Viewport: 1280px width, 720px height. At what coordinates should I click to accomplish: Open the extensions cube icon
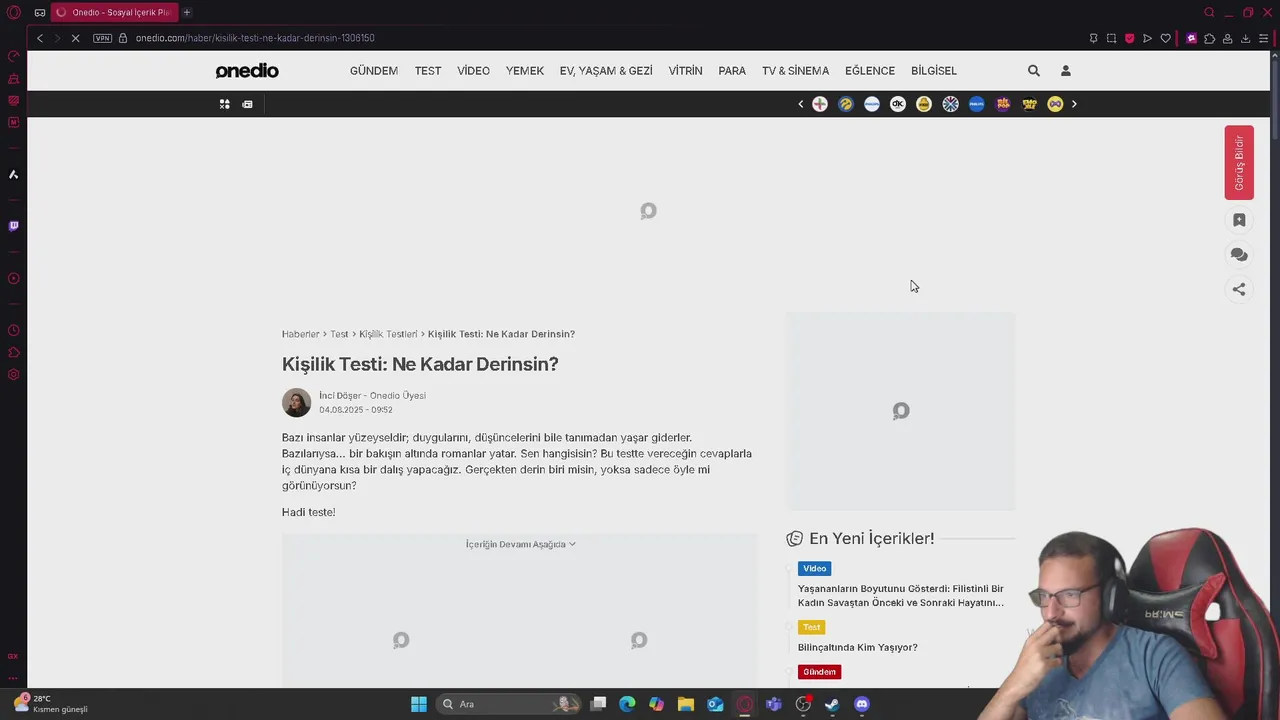tap(1209, 38)
